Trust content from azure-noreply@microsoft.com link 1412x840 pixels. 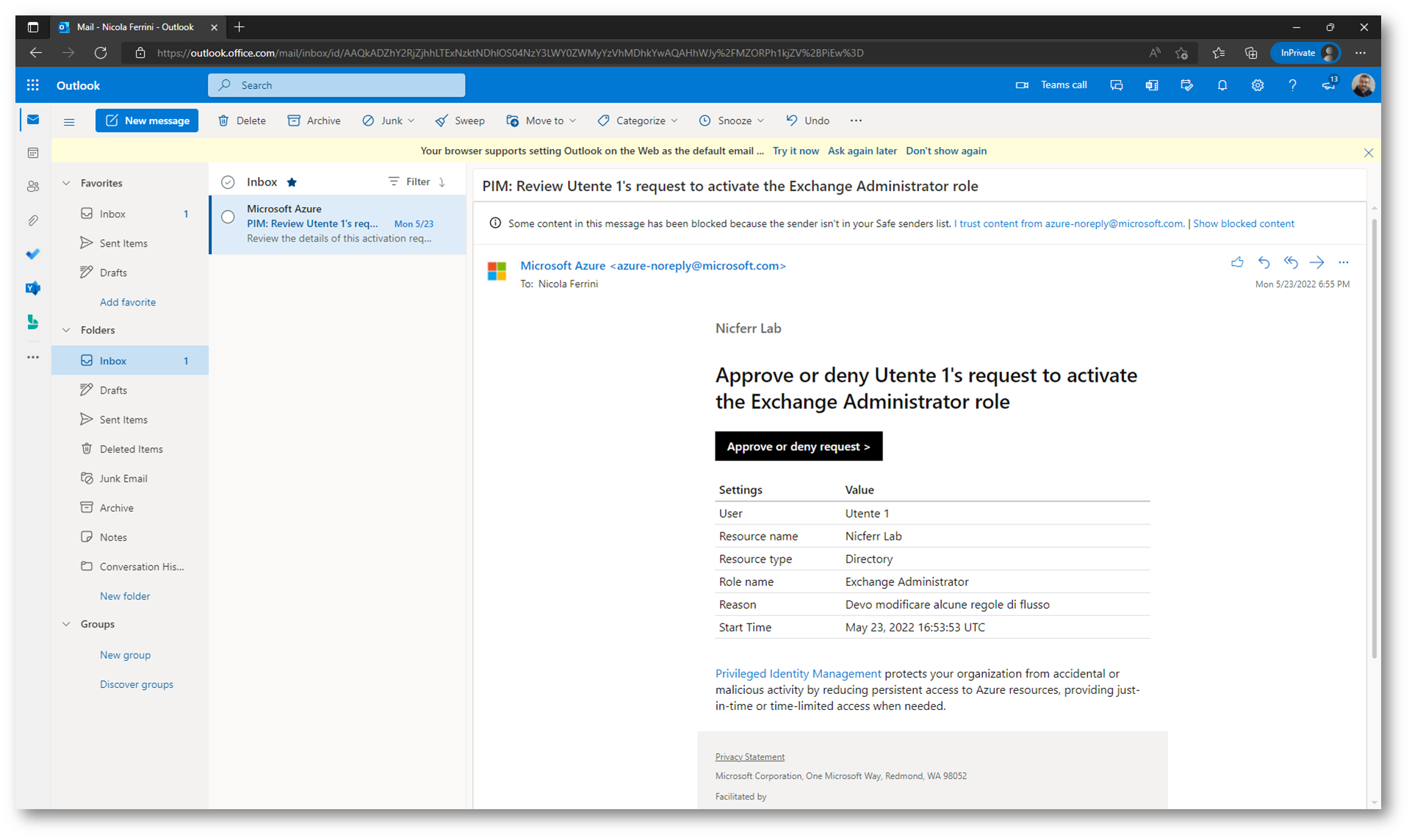pos(1069,223)
